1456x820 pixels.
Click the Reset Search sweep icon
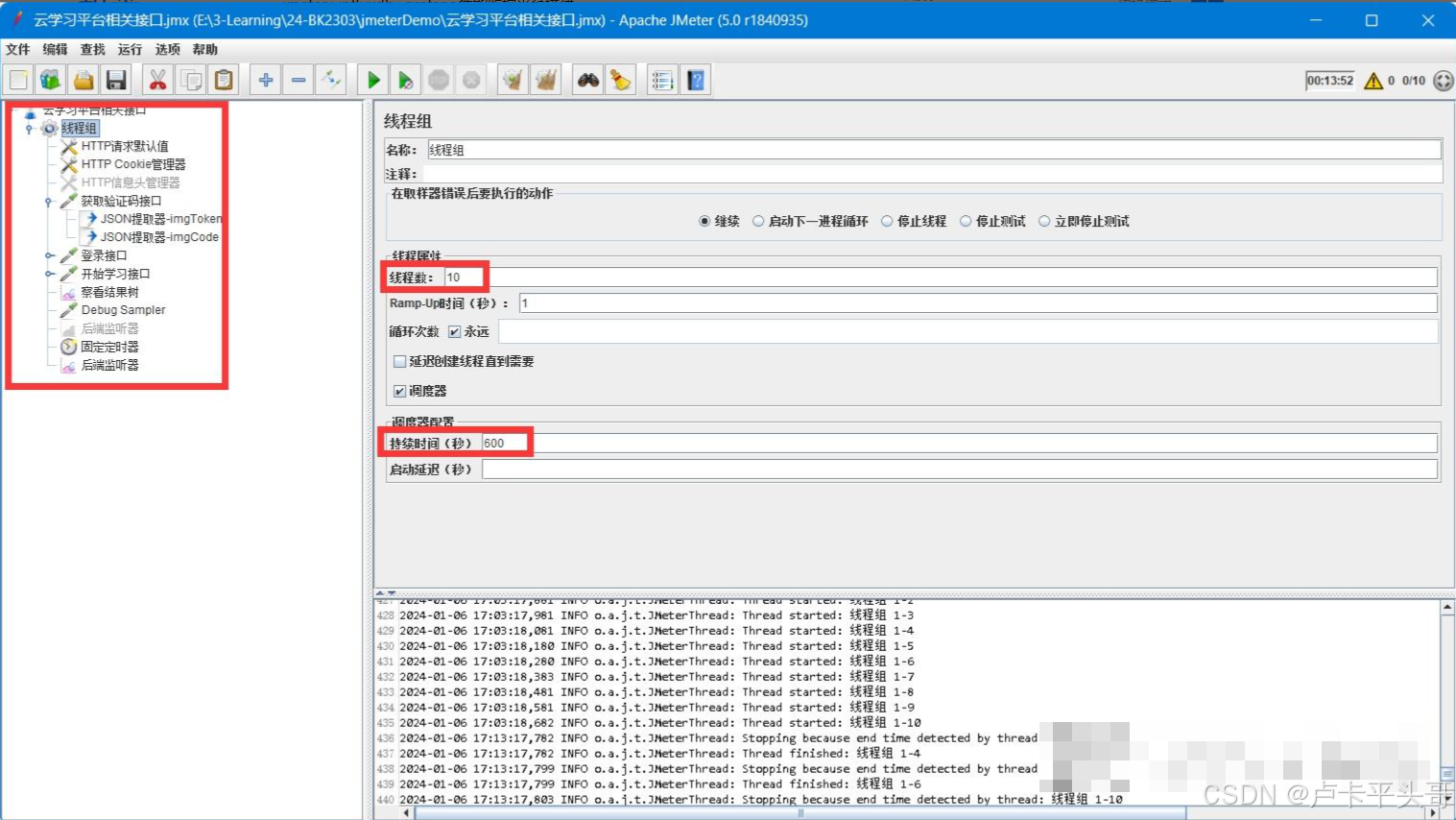pyautogui.click(x=621, y=80)
